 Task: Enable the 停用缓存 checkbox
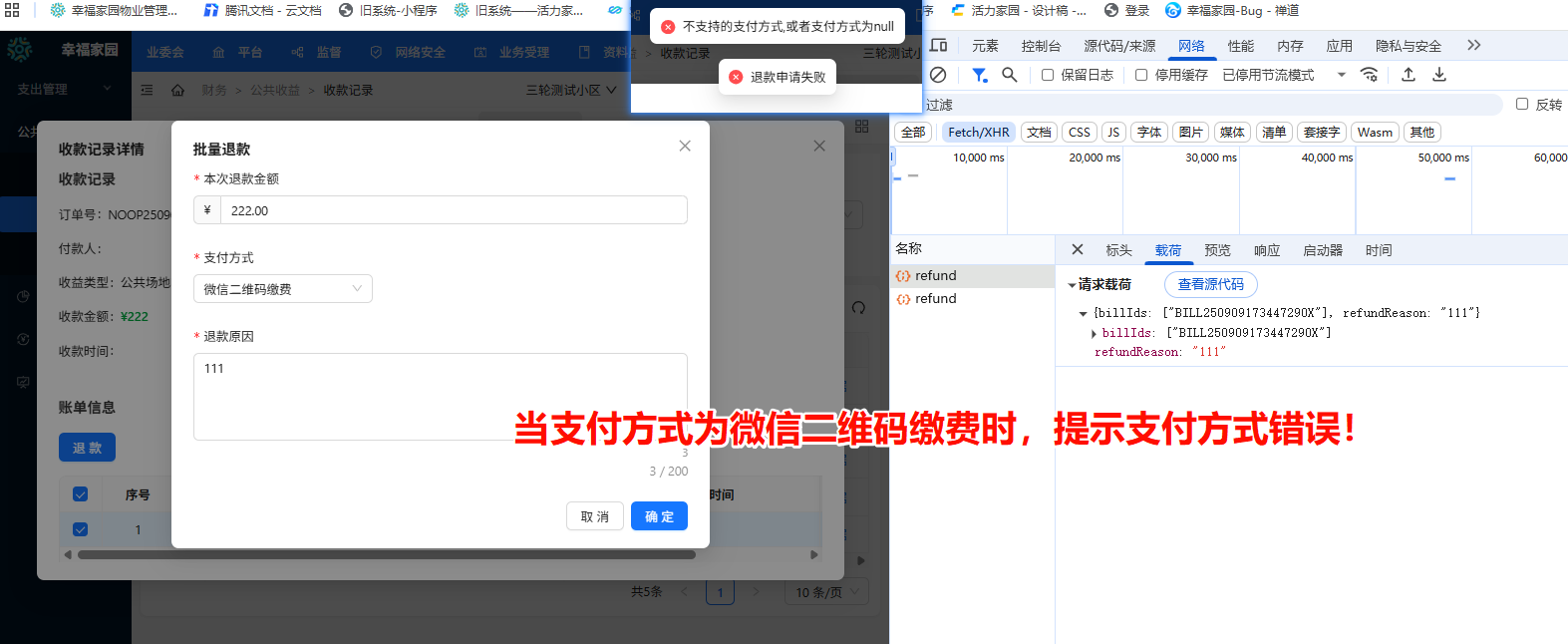coord(1141,75)
